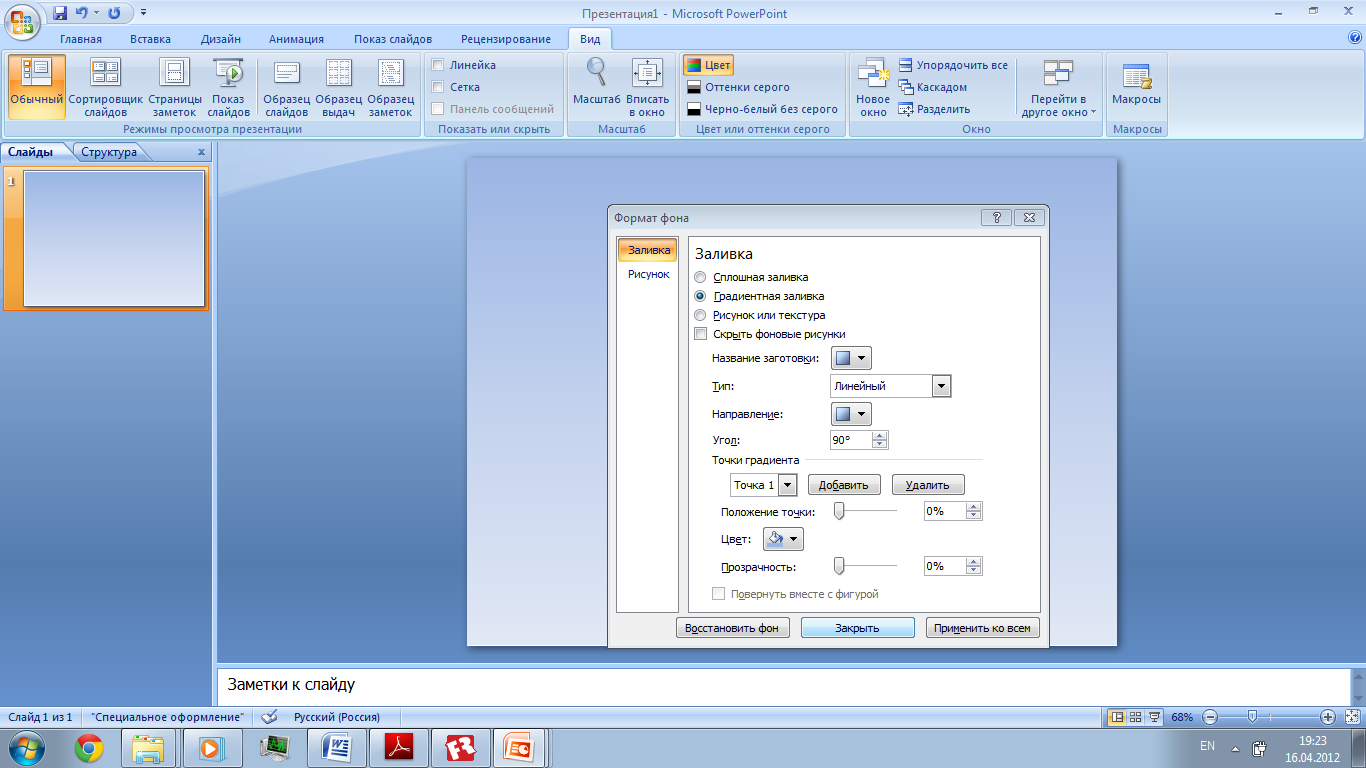1366x768 pixels.
Task: Open Windows Start menu
Action: click(27, 748)
